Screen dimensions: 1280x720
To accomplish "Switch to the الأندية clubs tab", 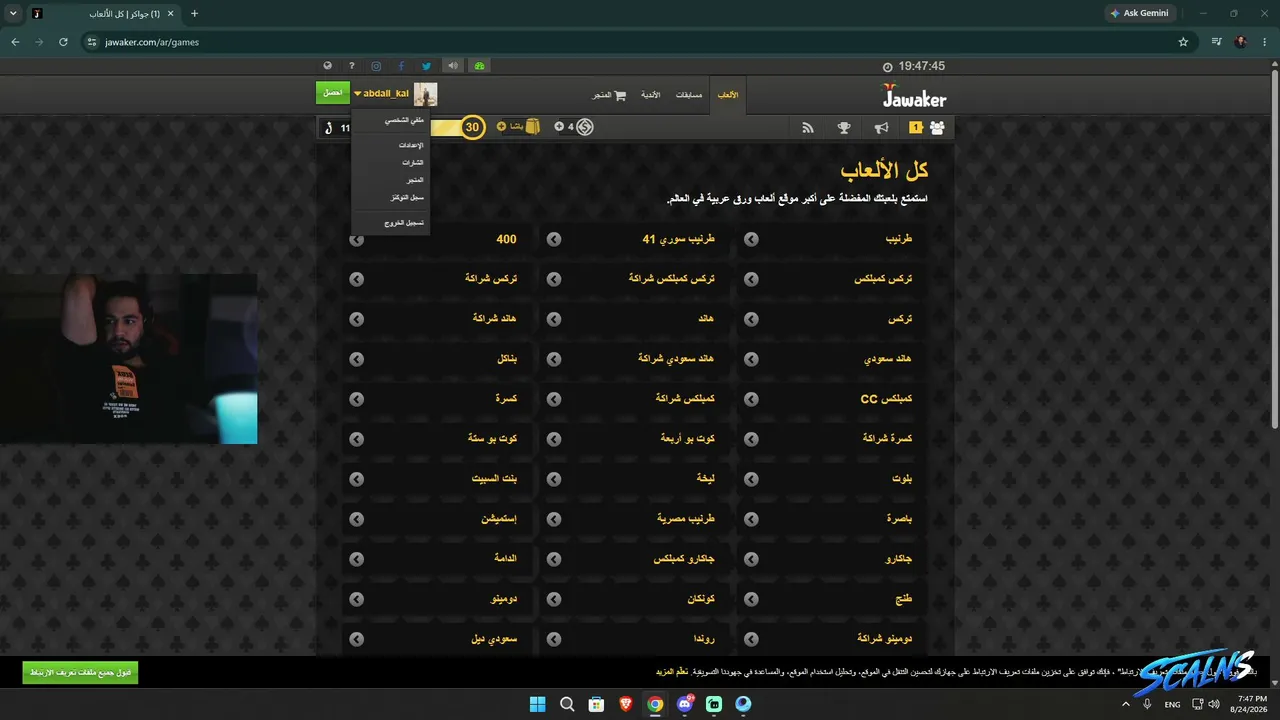I will coord(650,95).
